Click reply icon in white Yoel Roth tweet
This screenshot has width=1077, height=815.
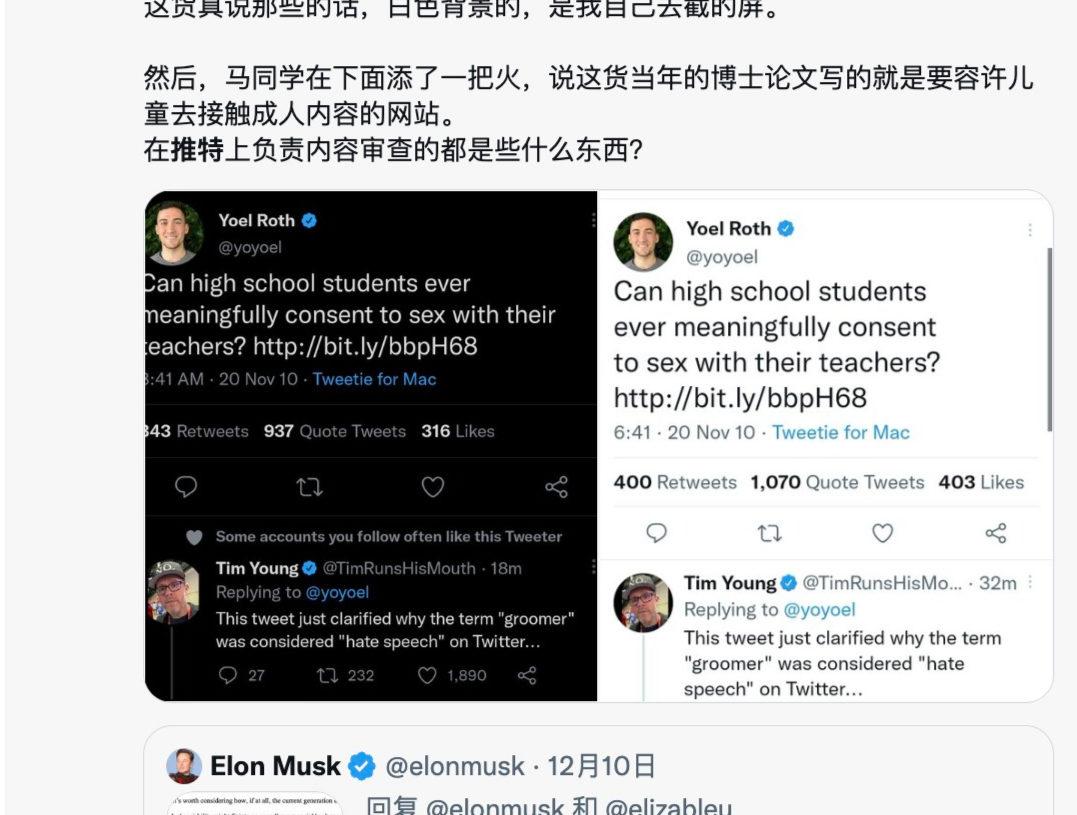coord(656,533)
